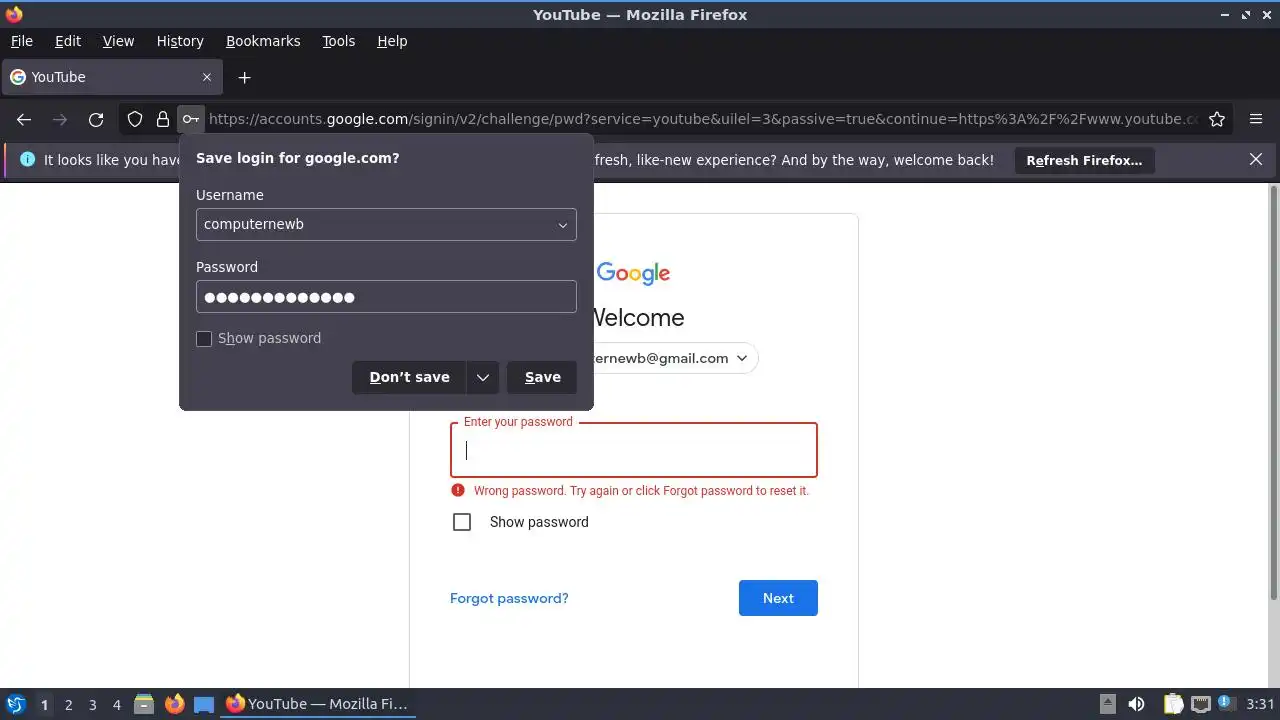
Task: Expand the Username dropdown in save login popup
Action: click(x=563, y=225)
